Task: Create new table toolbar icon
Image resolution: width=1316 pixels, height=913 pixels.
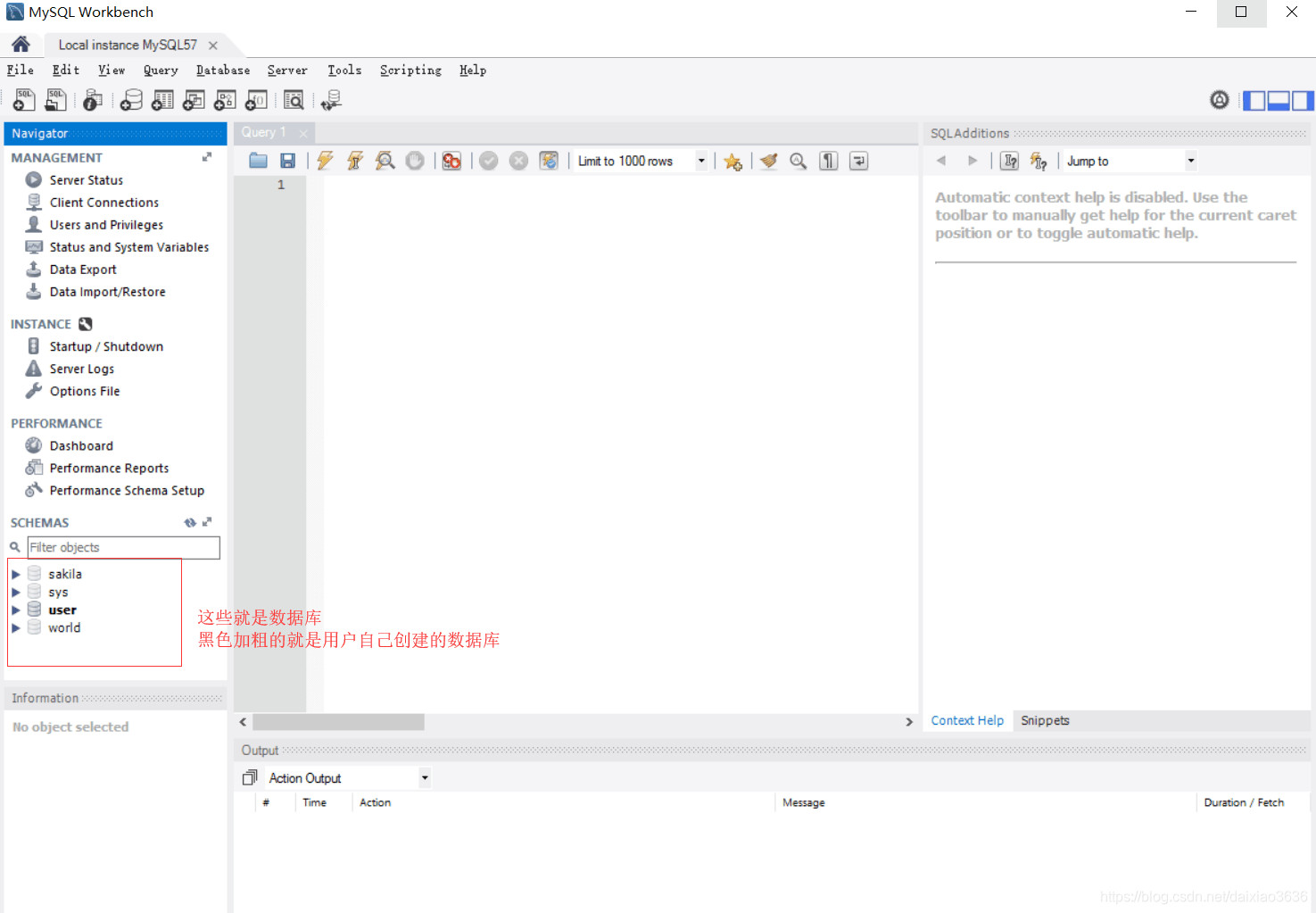Action: 162,100
